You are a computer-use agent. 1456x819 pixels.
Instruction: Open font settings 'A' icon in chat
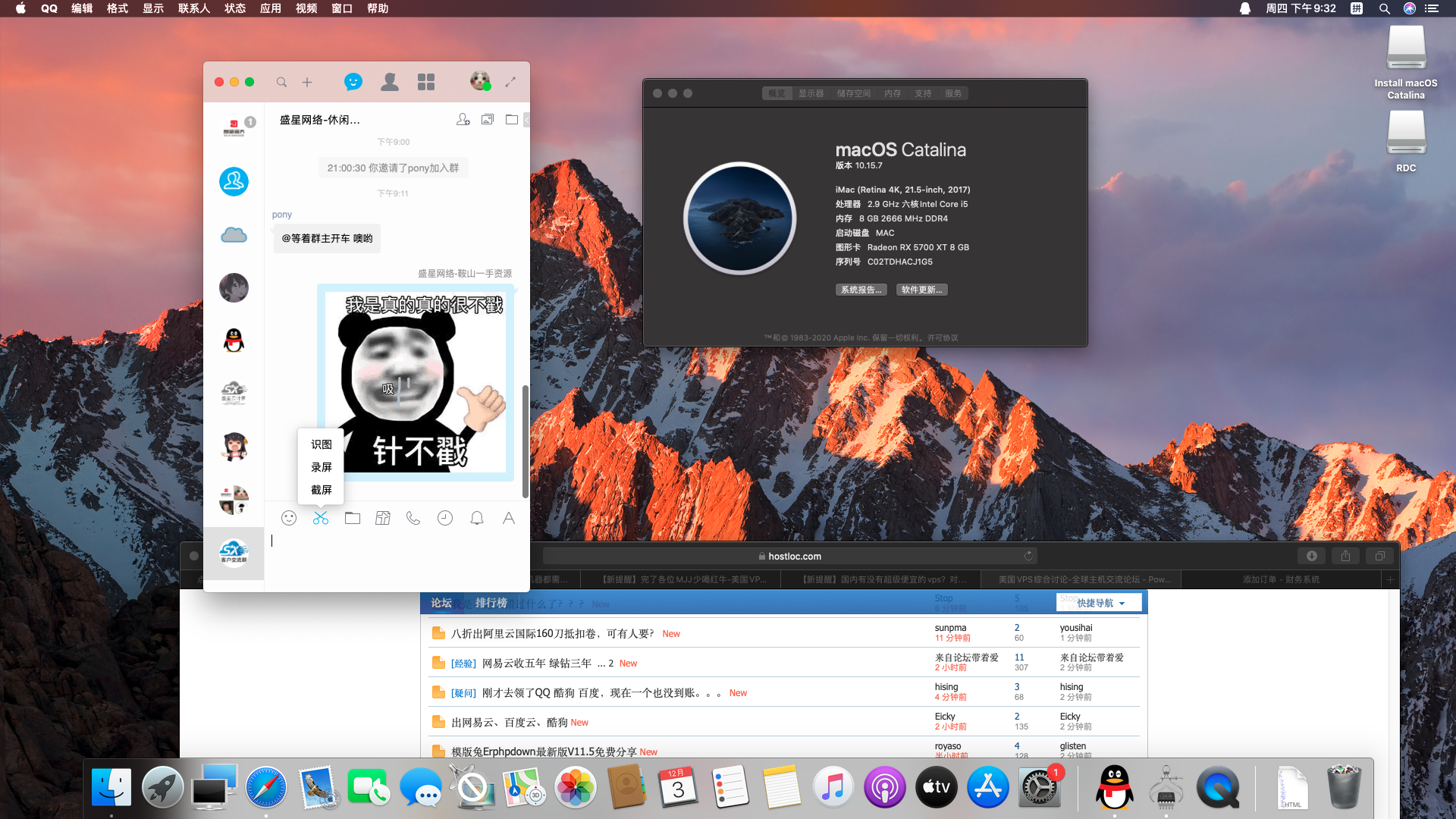(509, 518)
